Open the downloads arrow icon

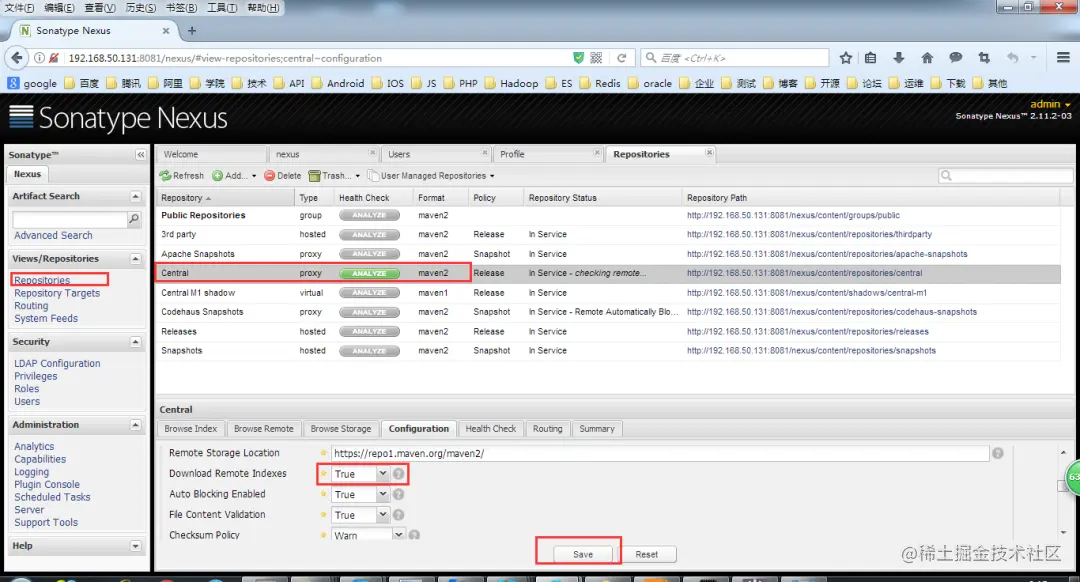coord(899,58)
